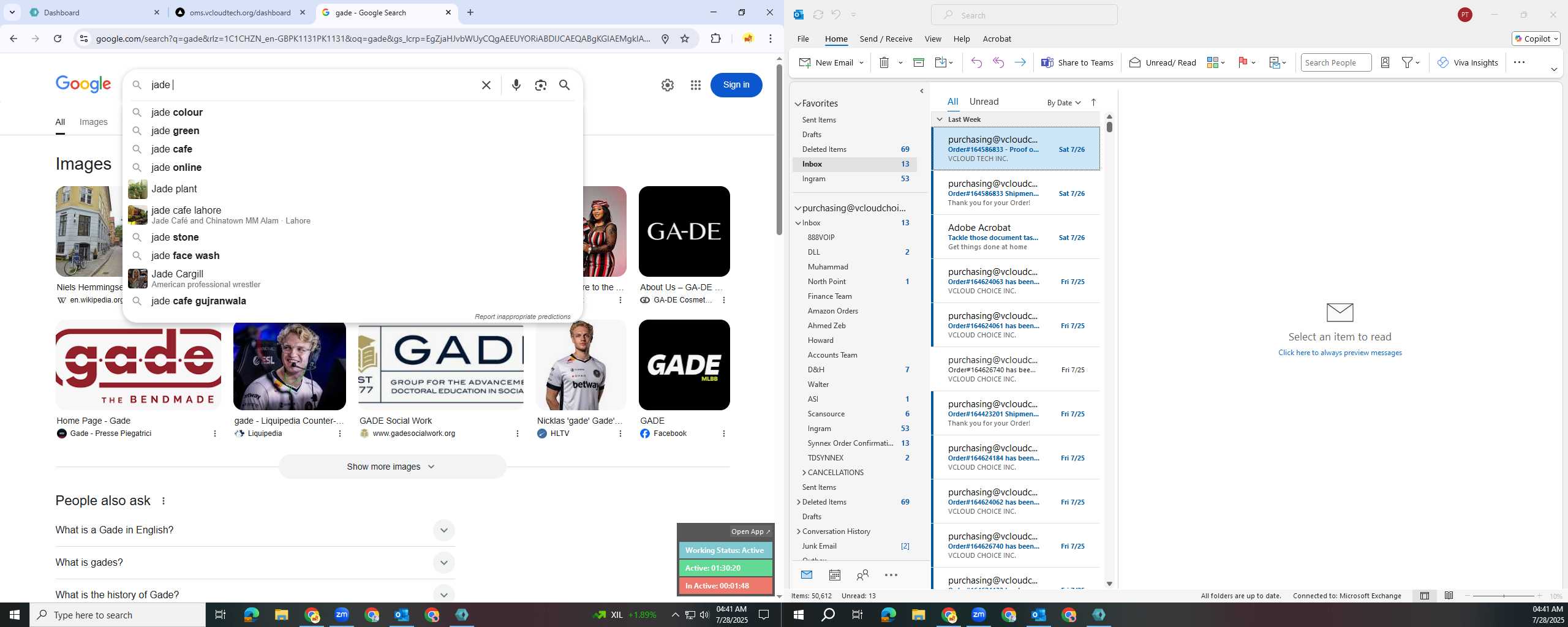Switch to Unread messages tab
1568x627 pixels.
point(984,102)
